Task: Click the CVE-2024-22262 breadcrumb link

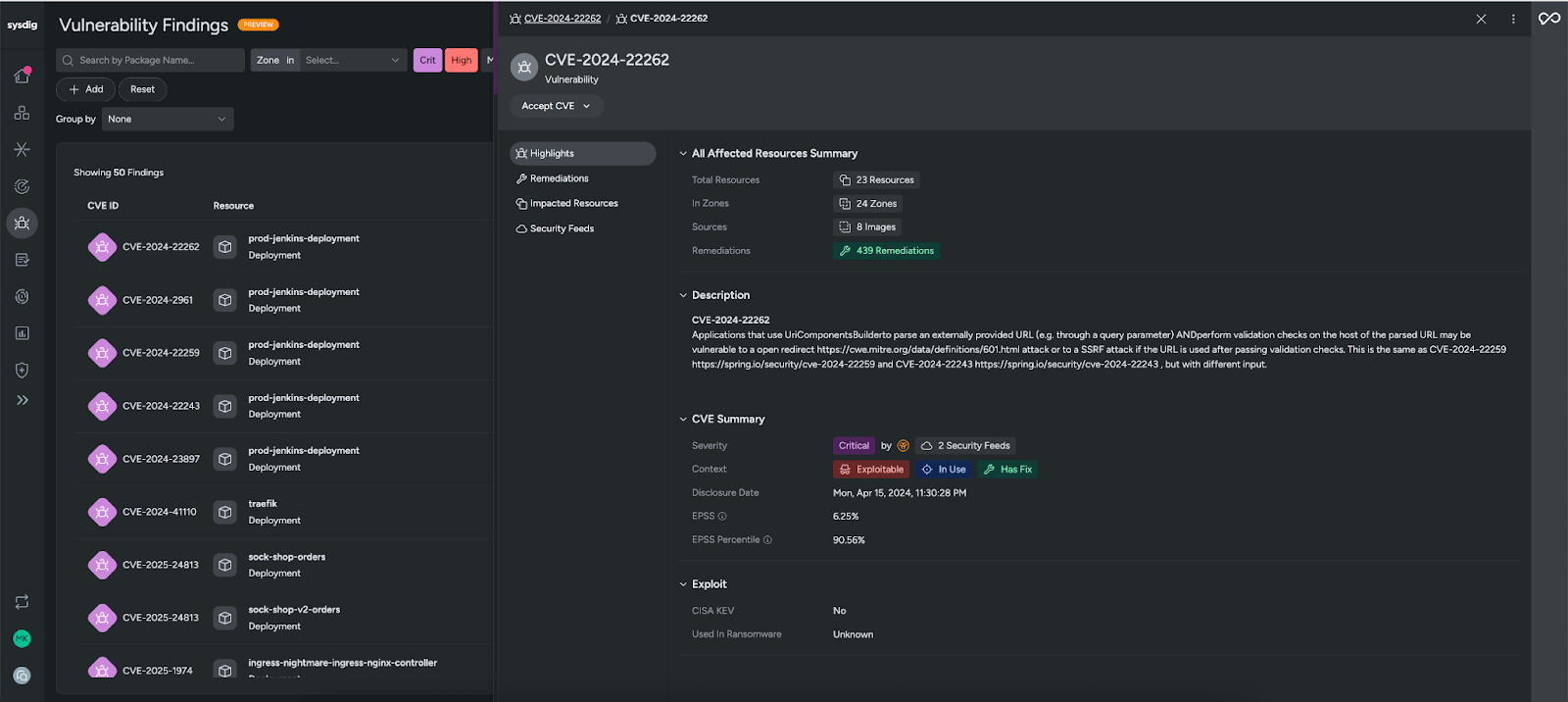Action: pos(562,19)
